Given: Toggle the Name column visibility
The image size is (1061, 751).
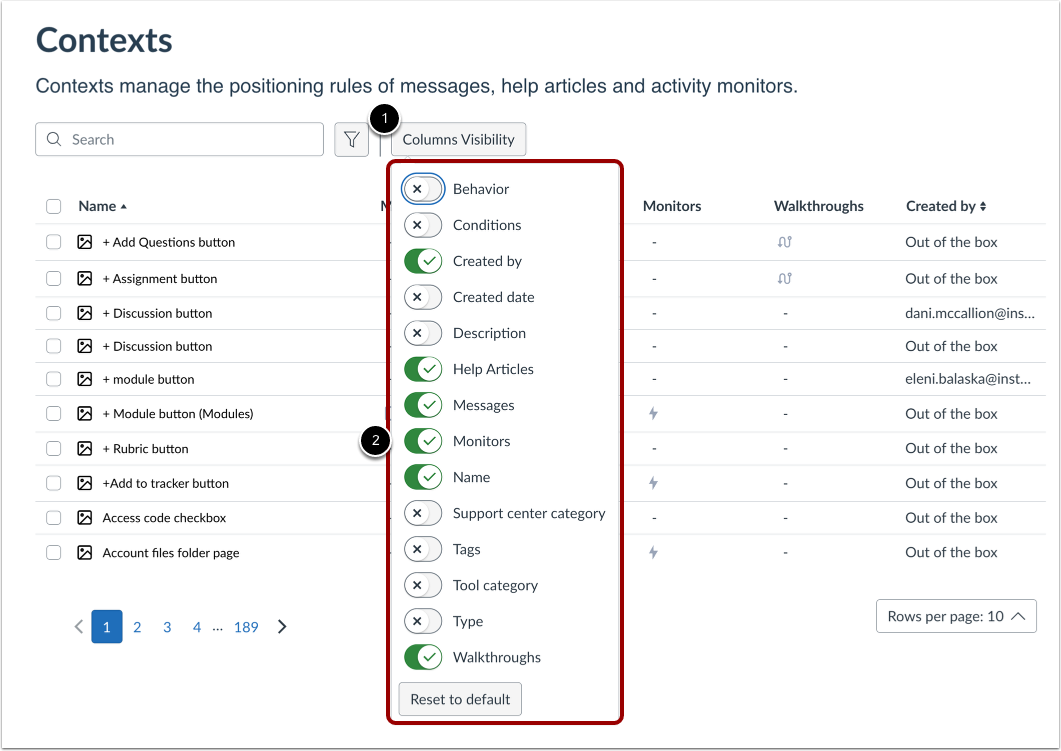Looking at the screenshot, I should (x=424, y=477).
